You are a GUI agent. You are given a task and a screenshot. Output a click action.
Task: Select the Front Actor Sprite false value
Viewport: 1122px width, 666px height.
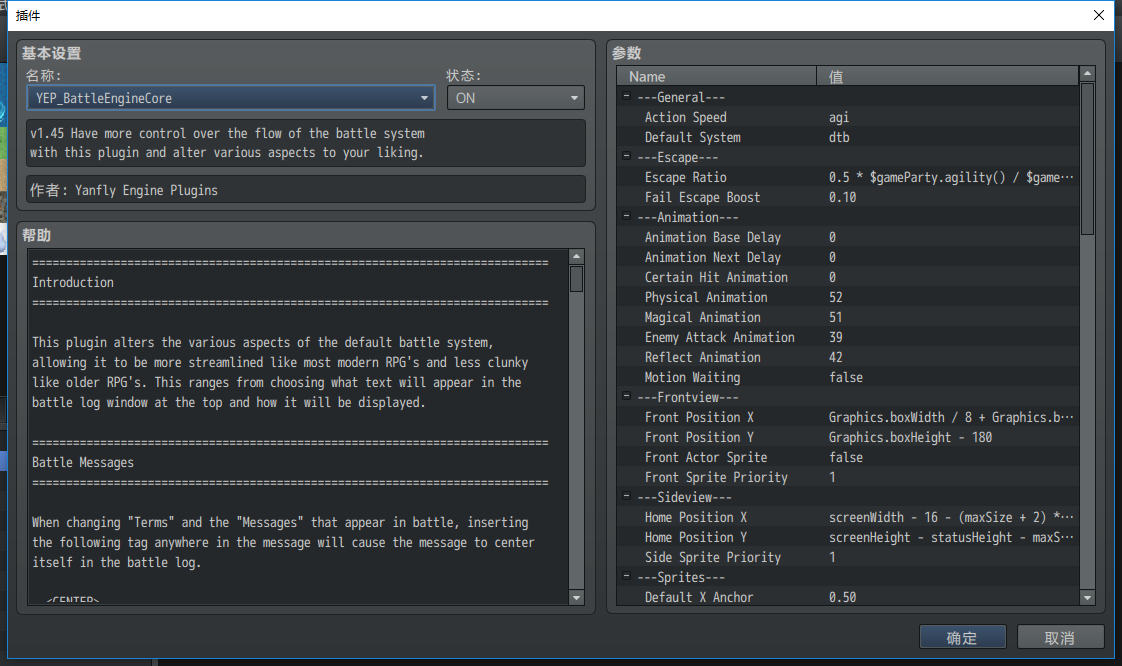click(x=846, y=457)
